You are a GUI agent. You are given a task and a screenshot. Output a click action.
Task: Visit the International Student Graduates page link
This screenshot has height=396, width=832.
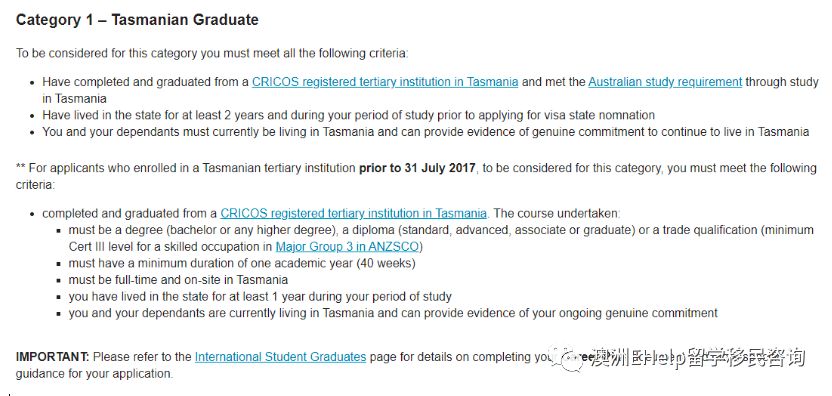tap(280, 357)
